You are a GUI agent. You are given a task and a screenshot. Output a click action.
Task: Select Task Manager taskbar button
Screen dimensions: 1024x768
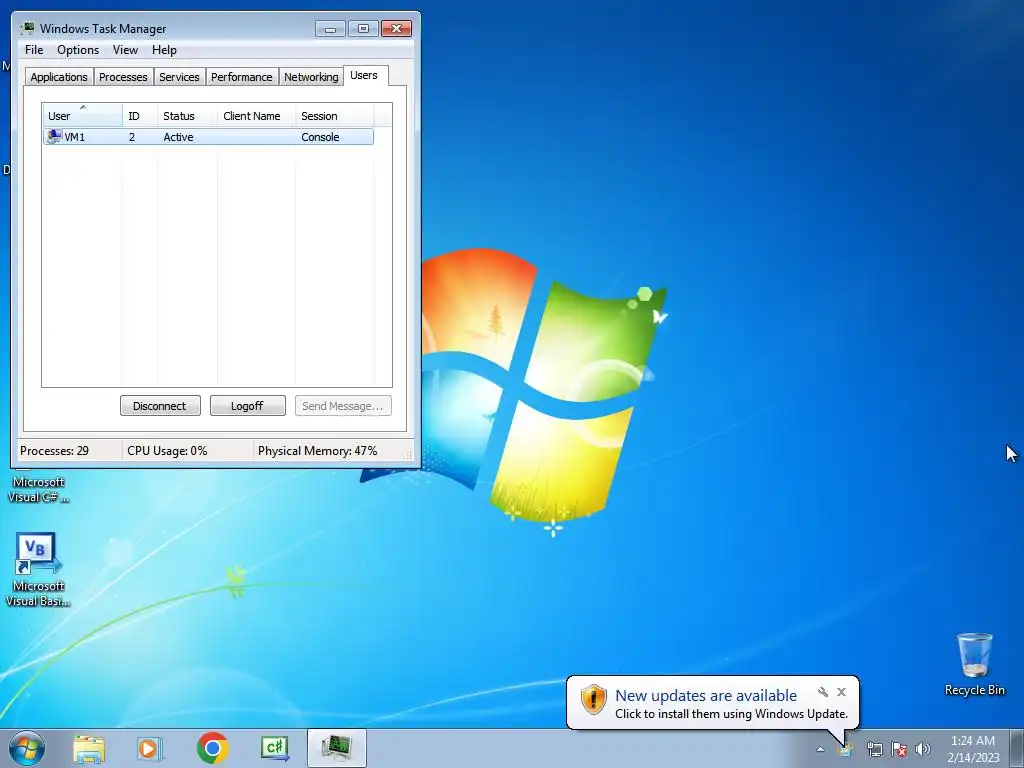[337, 748]
